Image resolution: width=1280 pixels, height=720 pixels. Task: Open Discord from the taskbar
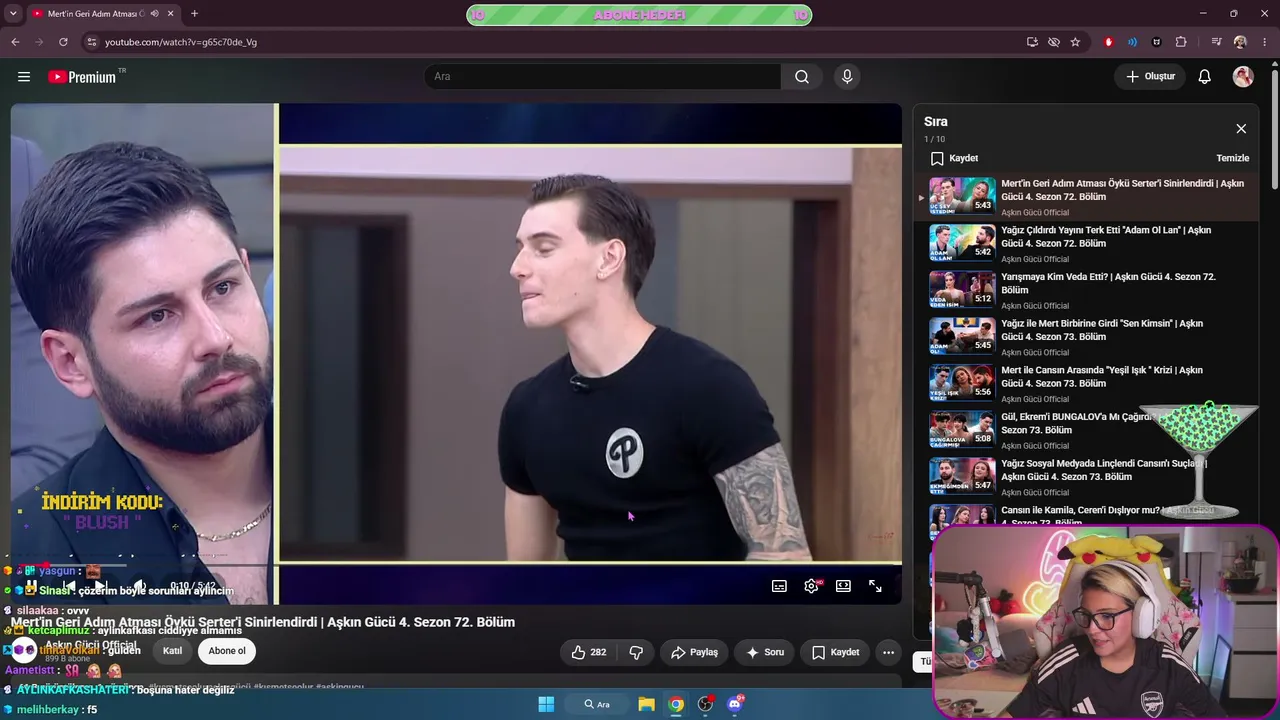click(x=735, y=704)
